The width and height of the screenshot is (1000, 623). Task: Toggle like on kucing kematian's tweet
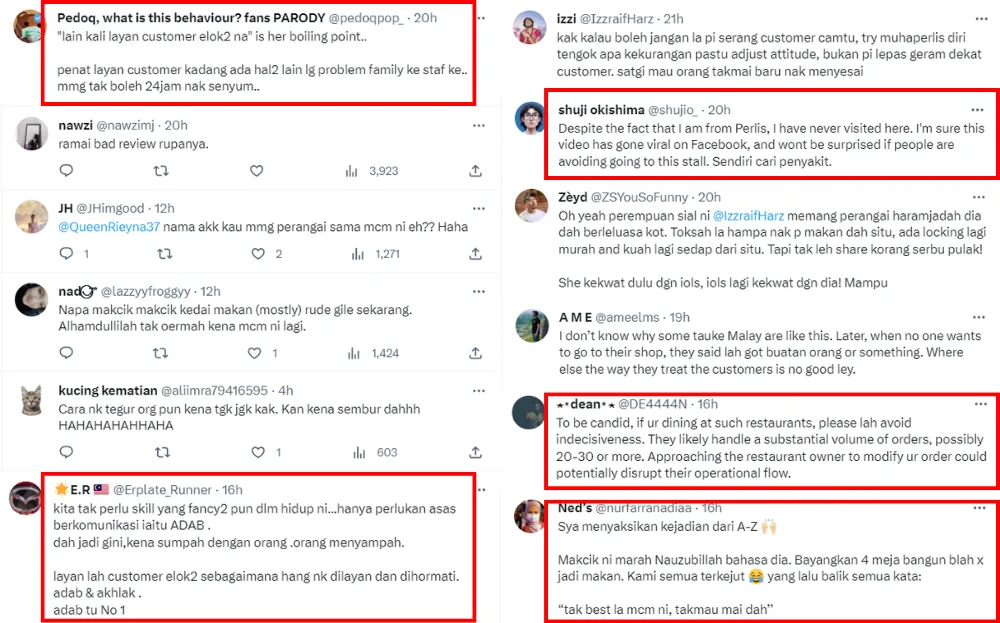click(x=256, y=452)
